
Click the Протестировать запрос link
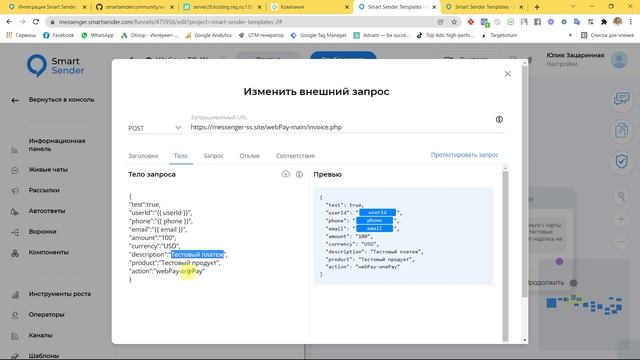tap(464, 155)
